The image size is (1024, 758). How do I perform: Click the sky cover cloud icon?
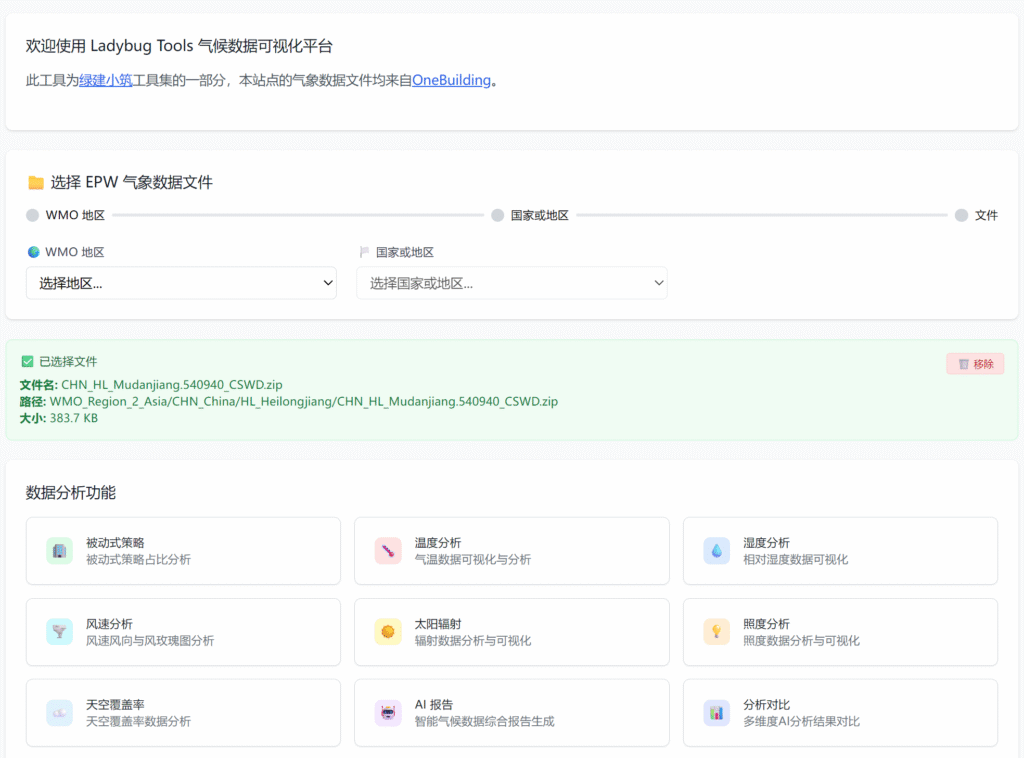tap(59, 713)
